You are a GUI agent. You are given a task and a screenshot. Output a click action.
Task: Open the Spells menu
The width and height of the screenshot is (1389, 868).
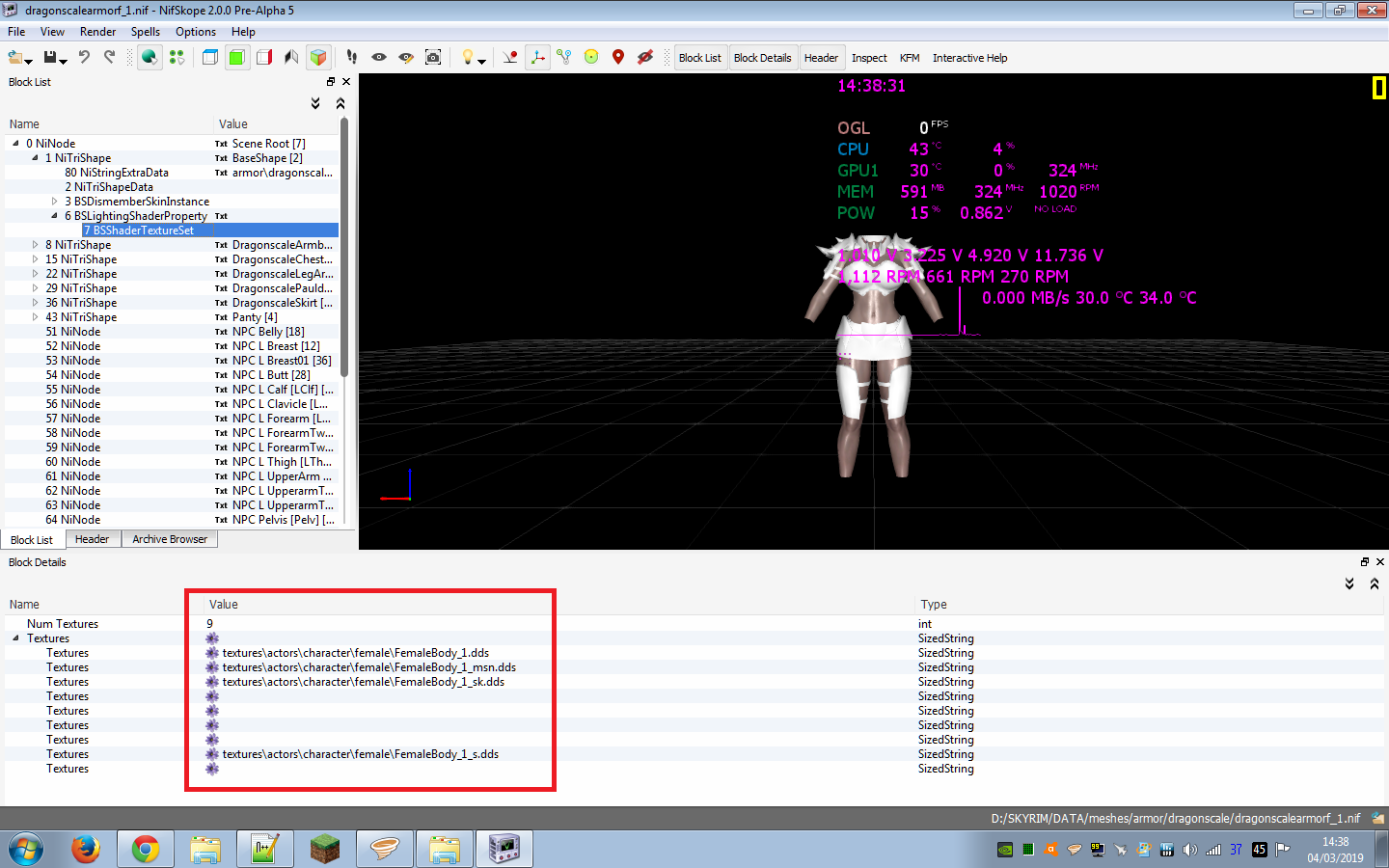pyautogui.click(x=146, y=32)
